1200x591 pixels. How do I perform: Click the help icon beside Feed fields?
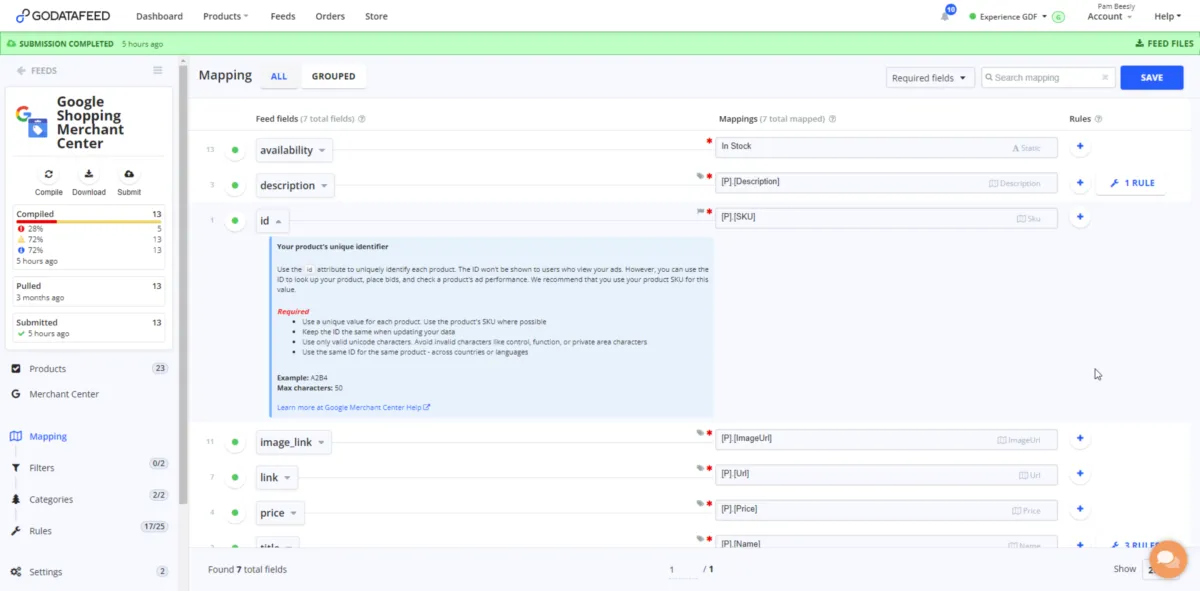(361, 119)
